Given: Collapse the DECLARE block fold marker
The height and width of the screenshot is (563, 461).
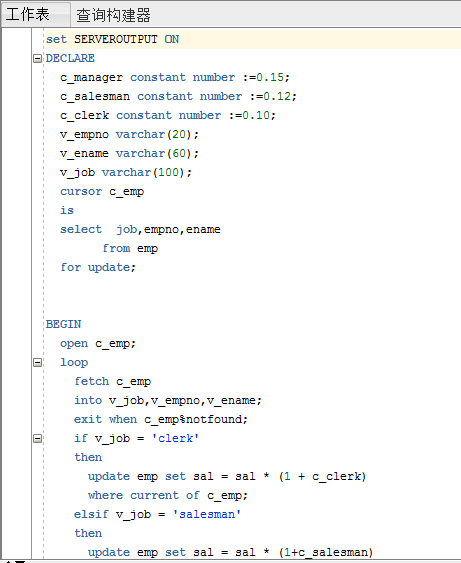Looking at the screenshot, I should (x=37, y=58).
